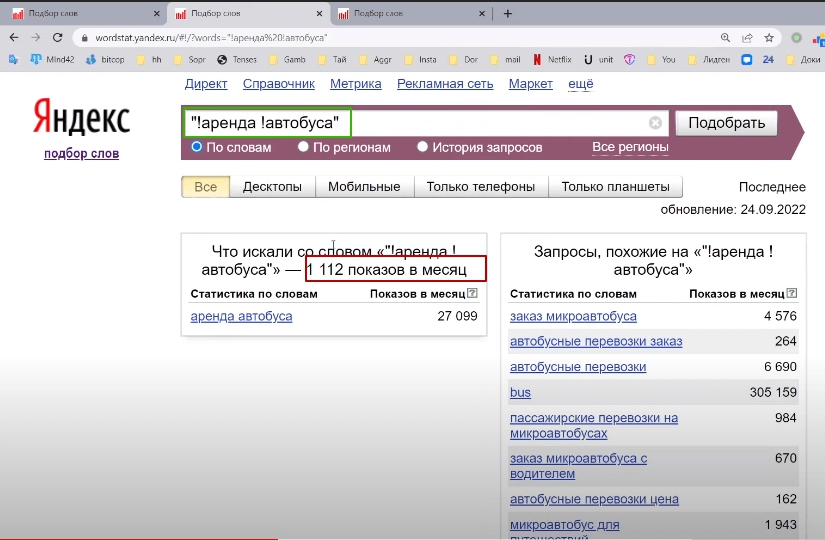Viewport: 825px width, 540px height.
Task: Open the Маркет link
Action: (x=530, y=84)
